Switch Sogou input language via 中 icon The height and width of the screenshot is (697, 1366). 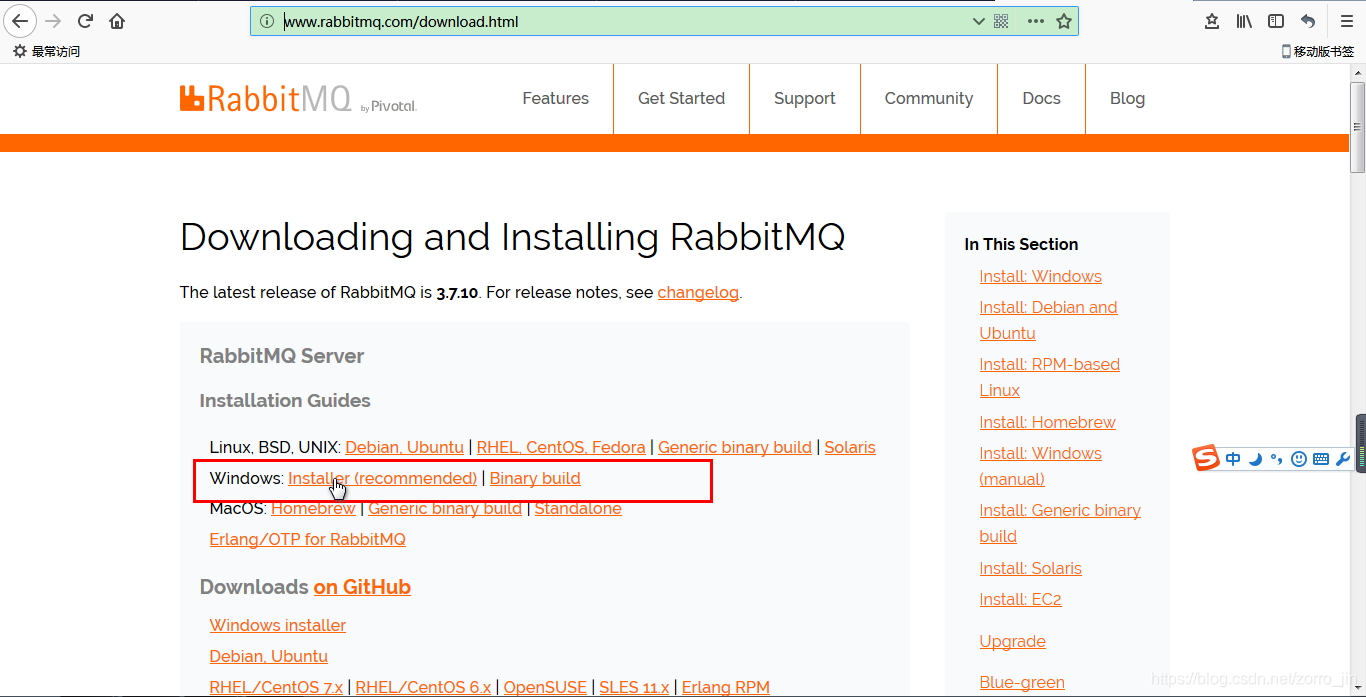coord(1233,459)
